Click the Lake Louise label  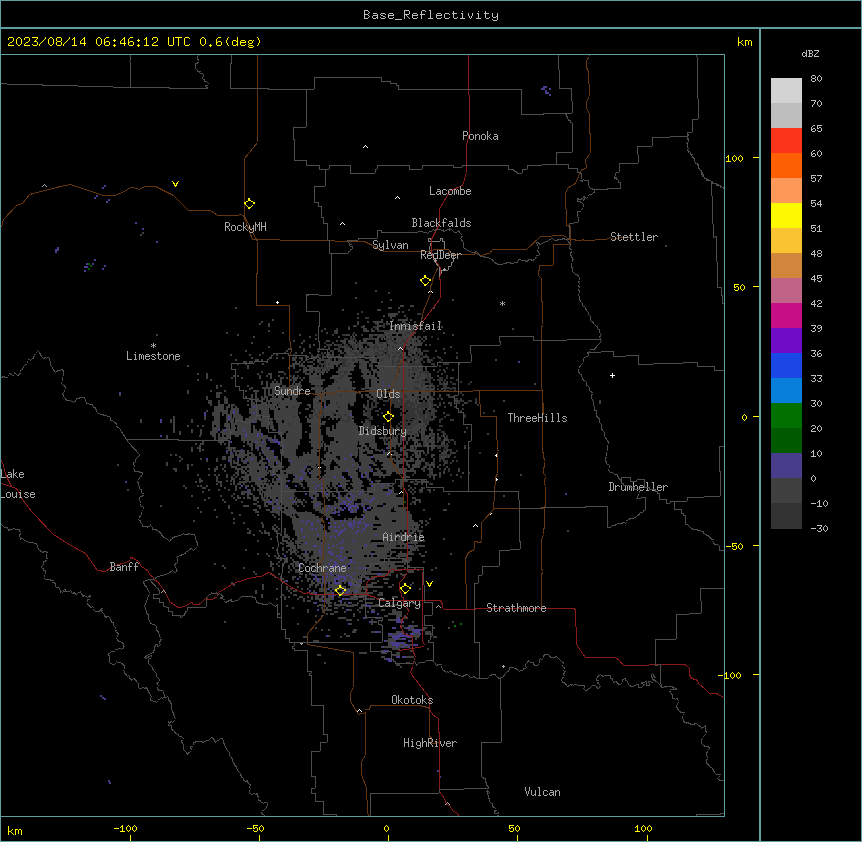tap(18, 484)
